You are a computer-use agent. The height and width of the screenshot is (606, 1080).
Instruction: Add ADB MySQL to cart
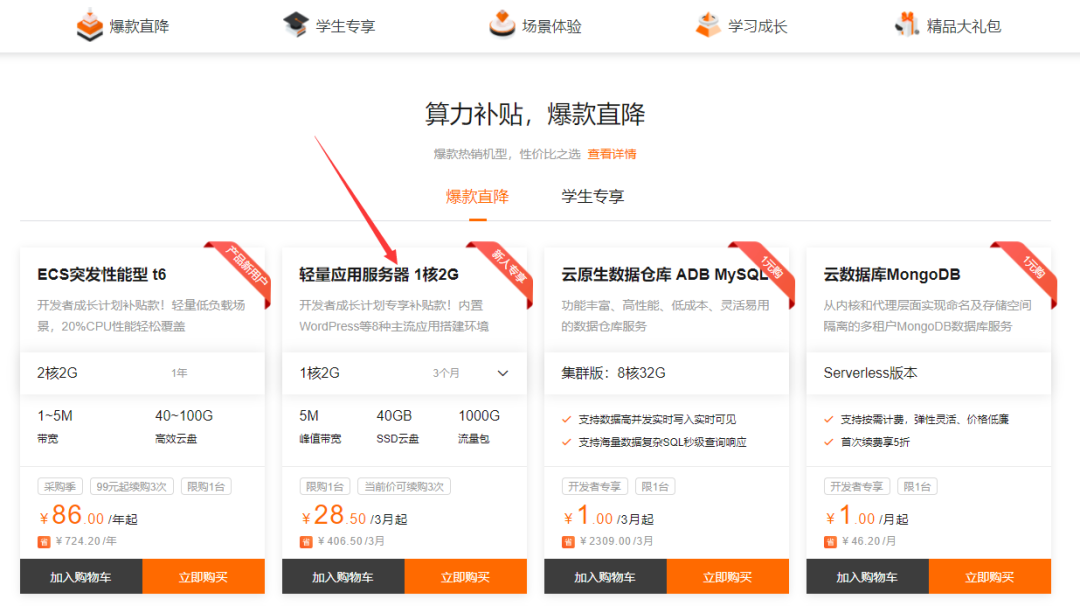click(605, 576)
